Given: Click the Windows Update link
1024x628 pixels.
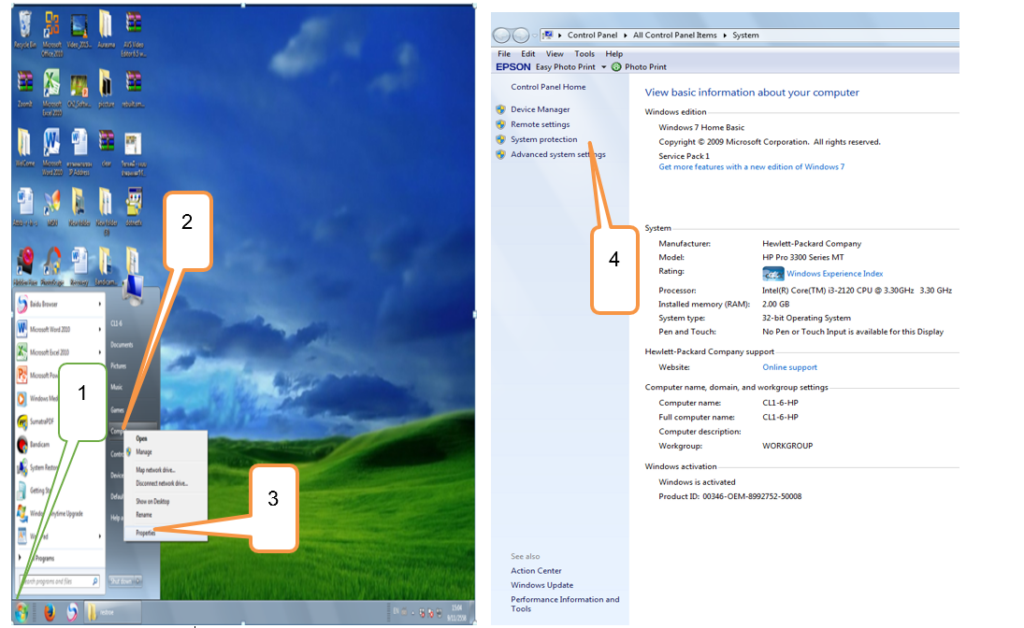Looking at the screenshot, I should tap(542, 585).
